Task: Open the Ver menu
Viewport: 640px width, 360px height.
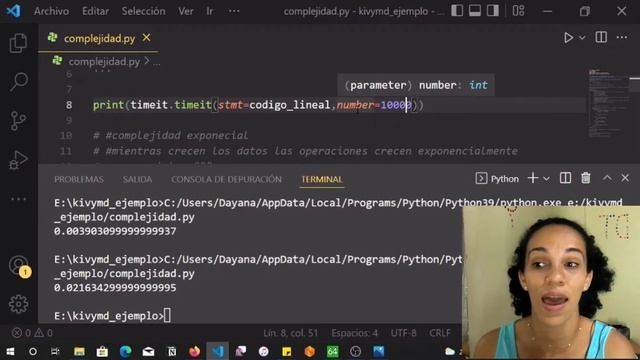Action: point(186,11)
